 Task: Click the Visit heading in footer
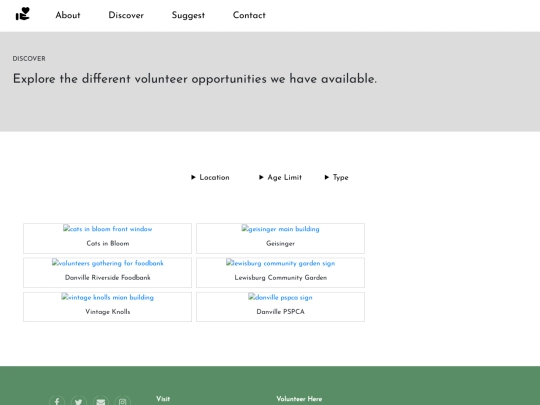pos(163,399)
